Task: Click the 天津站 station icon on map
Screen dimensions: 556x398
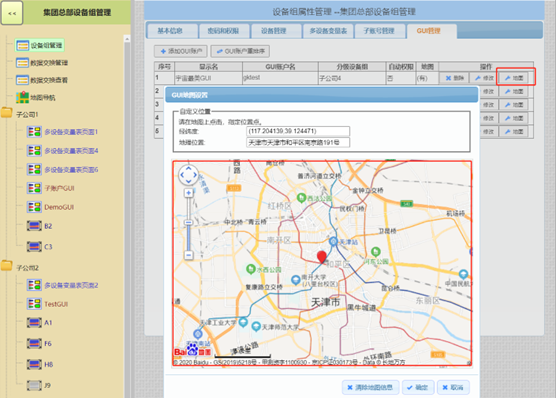Action: pos(333,242)
